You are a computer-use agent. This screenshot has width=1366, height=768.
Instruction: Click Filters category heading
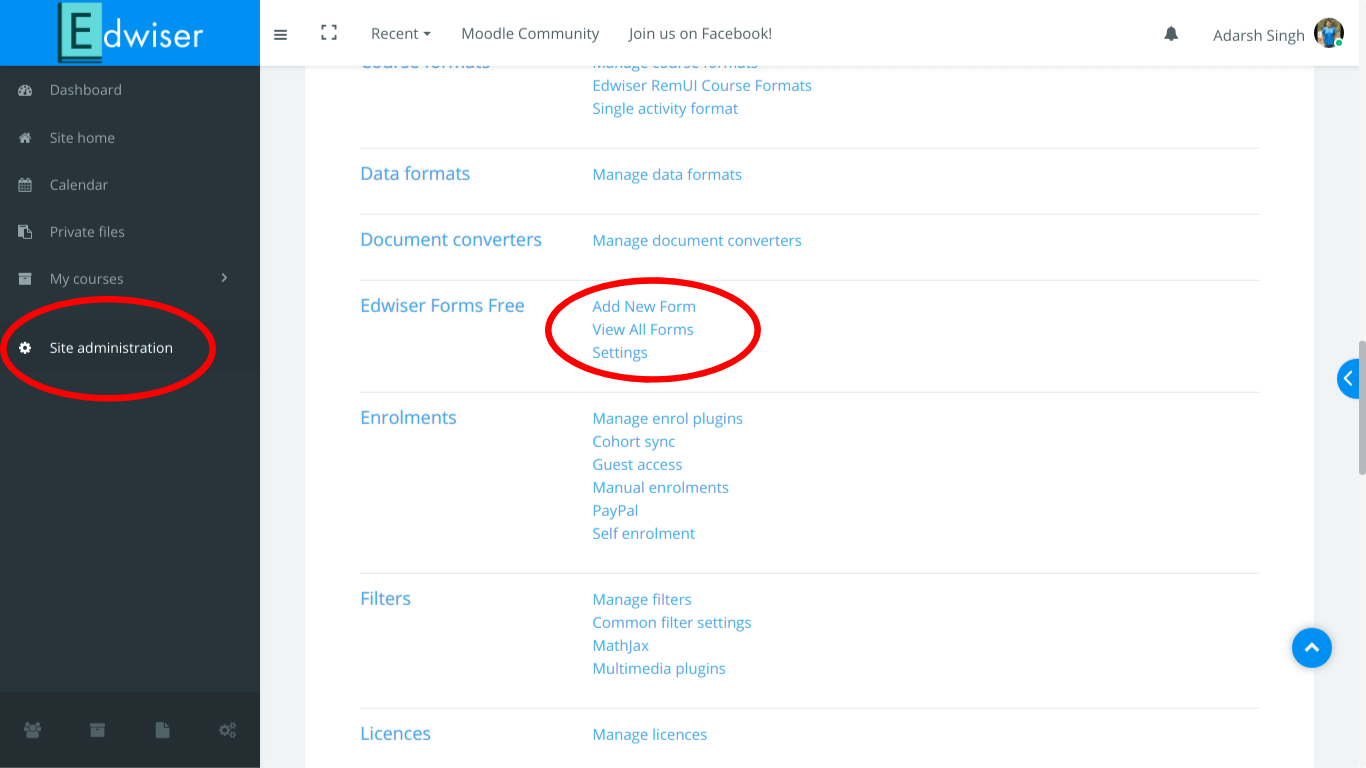[x=385, y=599]
